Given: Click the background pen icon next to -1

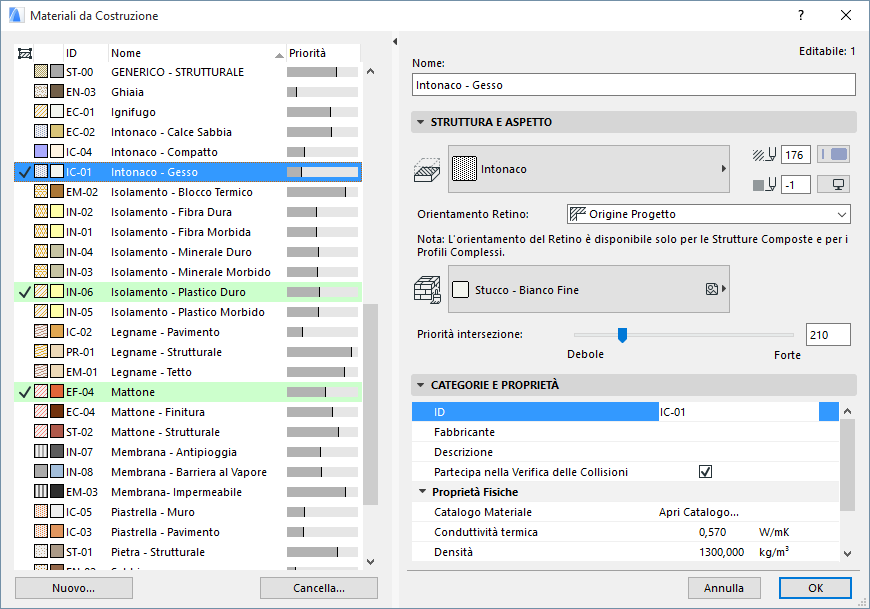Looking at the screenshot, I should click(x=765, y=185).
